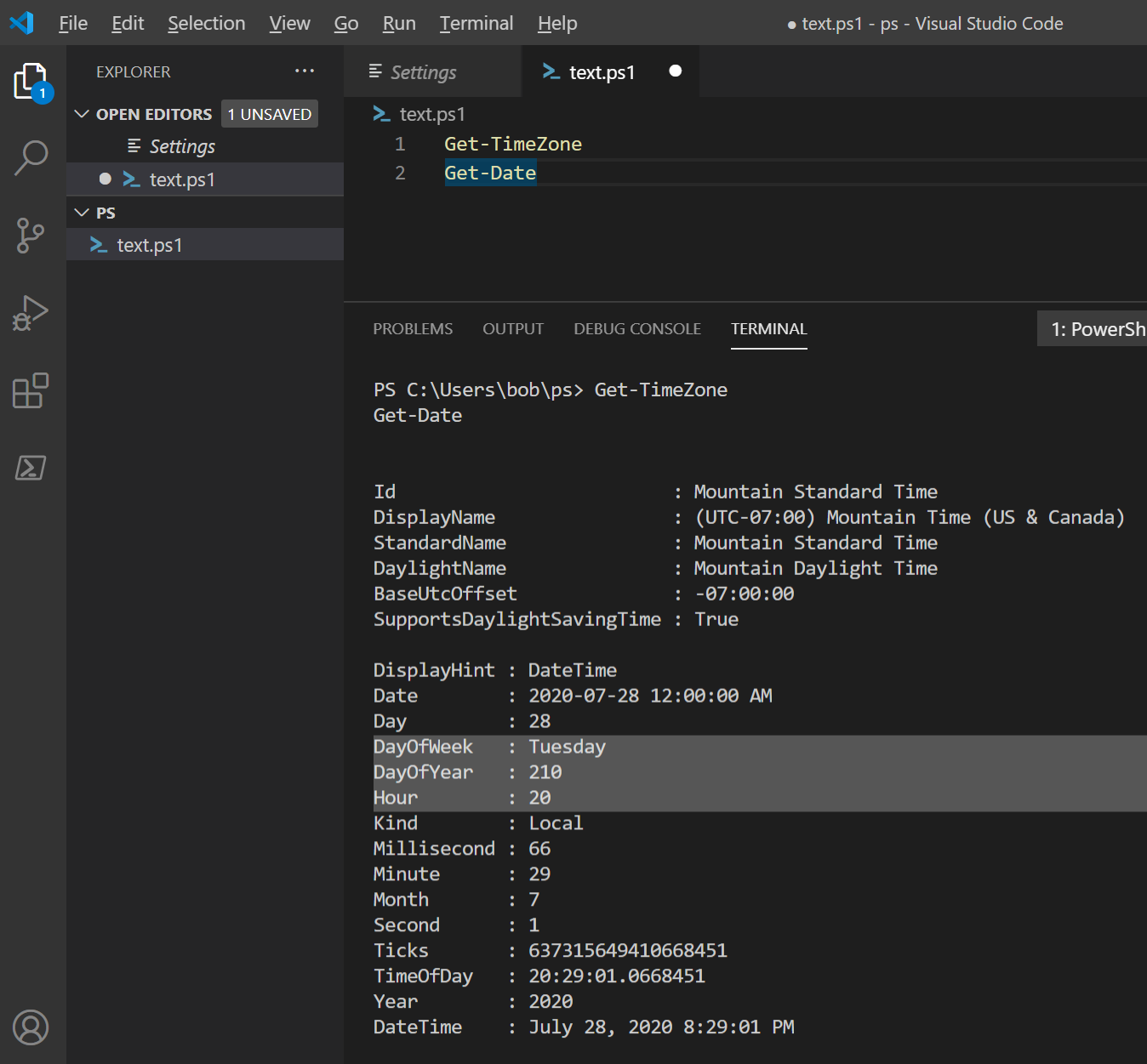Open the Extensions icon

tap(31, 391)
